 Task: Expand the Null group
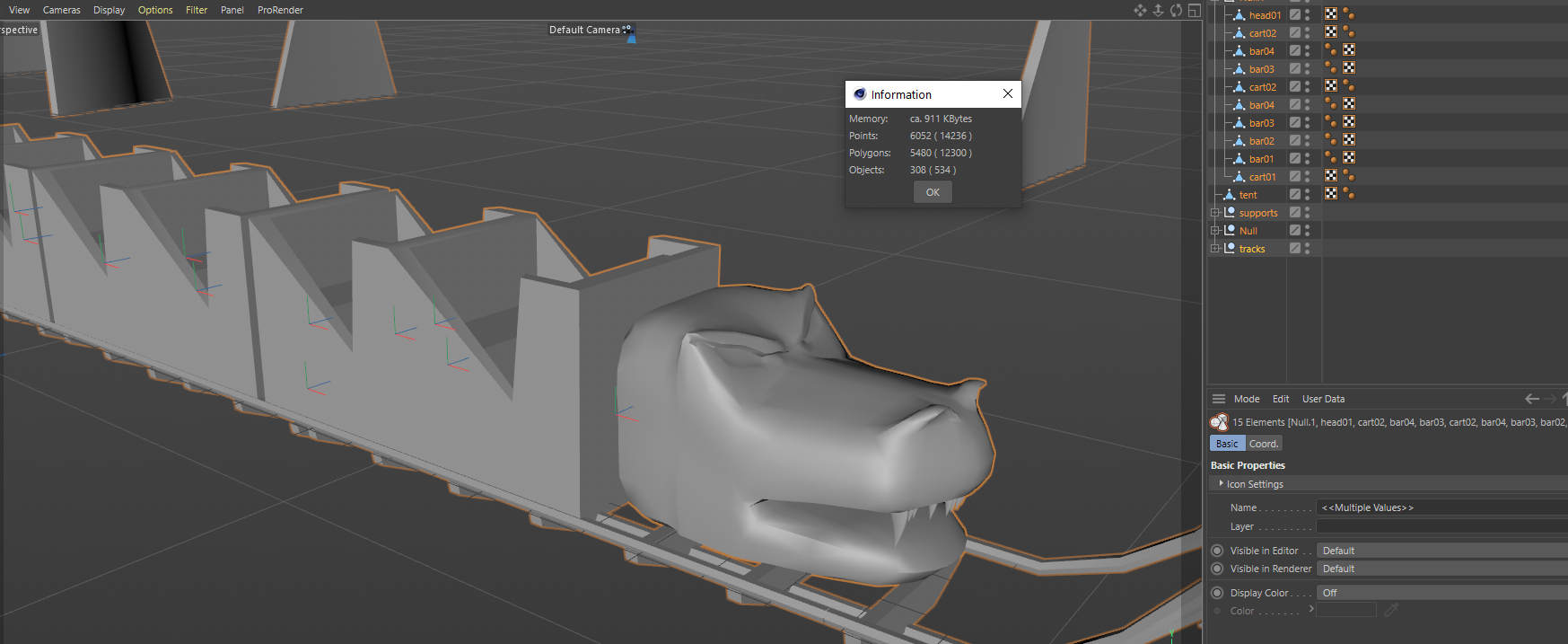pos(1214,231)
